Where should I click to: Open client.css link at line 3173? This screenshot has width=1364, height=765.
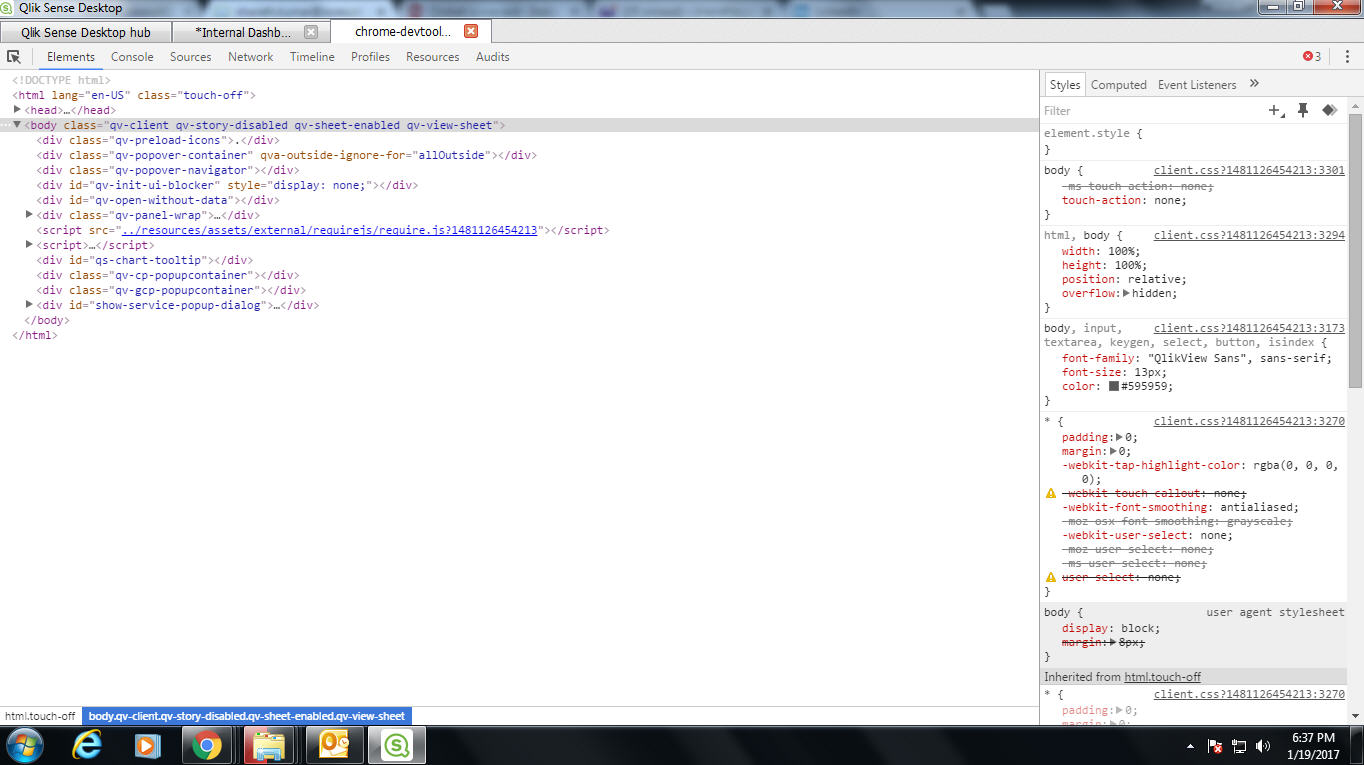[x=1249, y=328]
